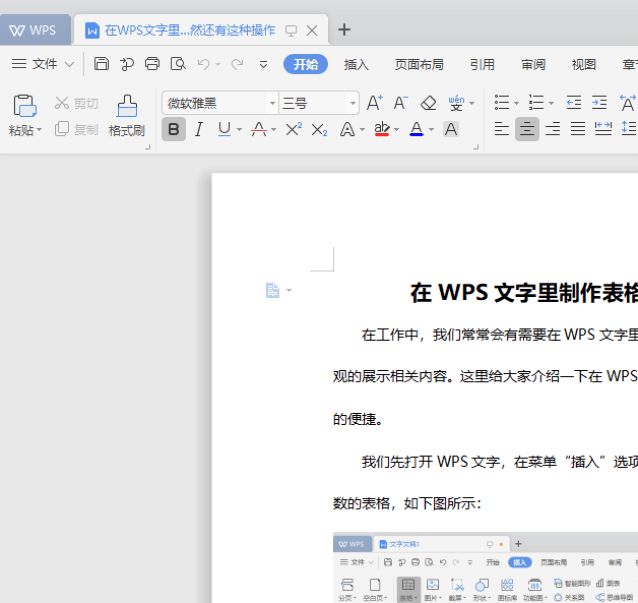Click the 粘贴 paste icon
The image size is (638, 603).
24,106
